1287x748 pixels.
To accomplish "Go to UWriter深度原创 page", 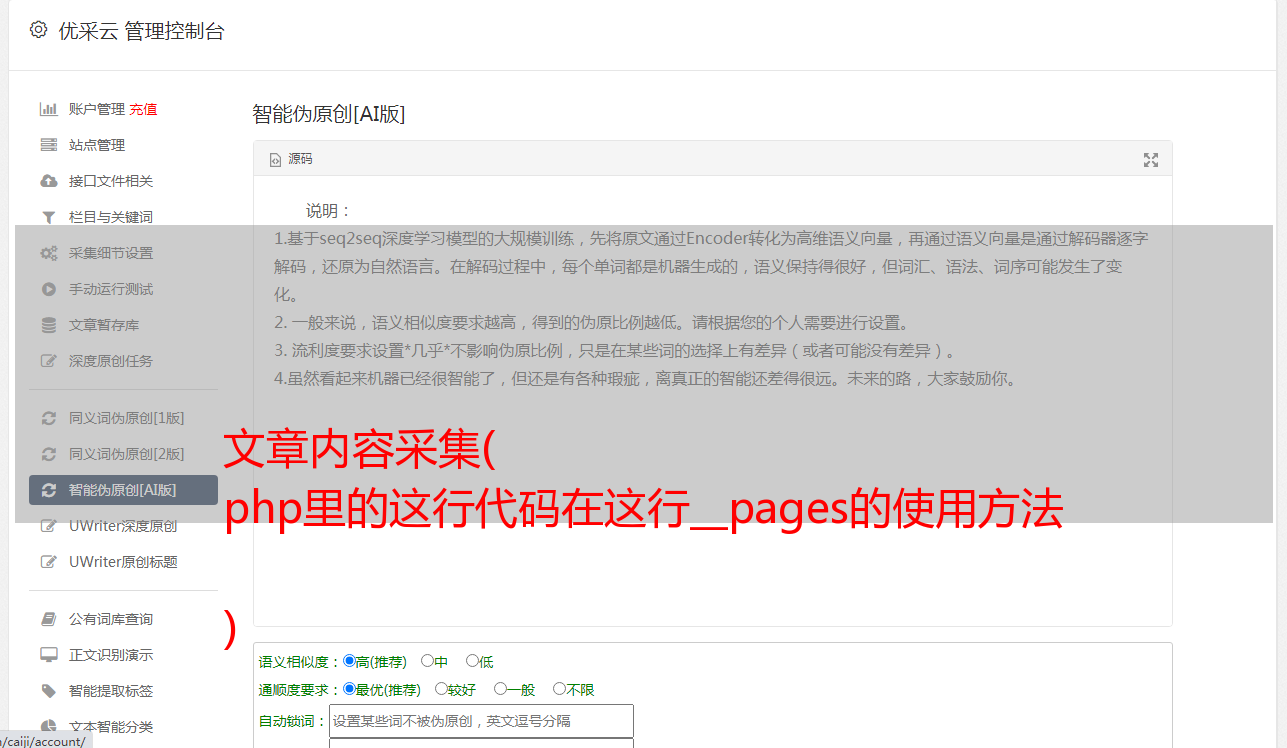I will (x=123, y=526).
